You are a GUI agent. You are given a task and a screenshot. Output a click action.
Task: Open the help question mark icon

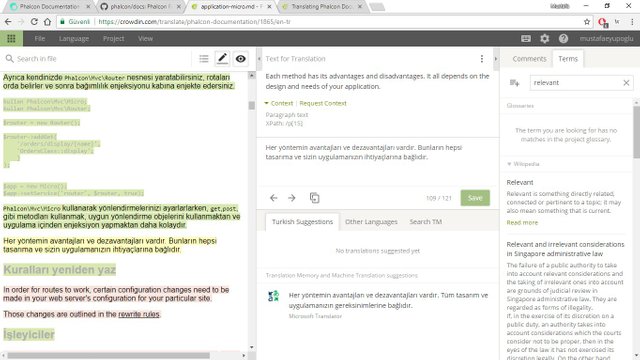(x=563, y=38)
